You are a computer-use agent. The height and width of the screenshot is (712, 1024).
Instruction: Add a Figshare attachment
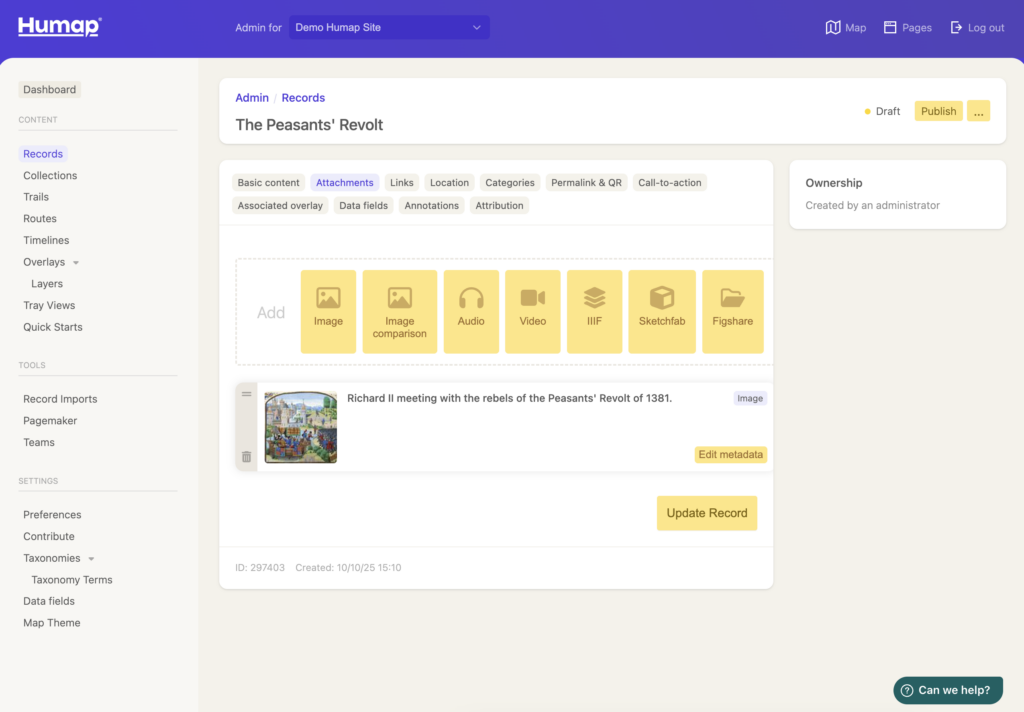[732, 311]
